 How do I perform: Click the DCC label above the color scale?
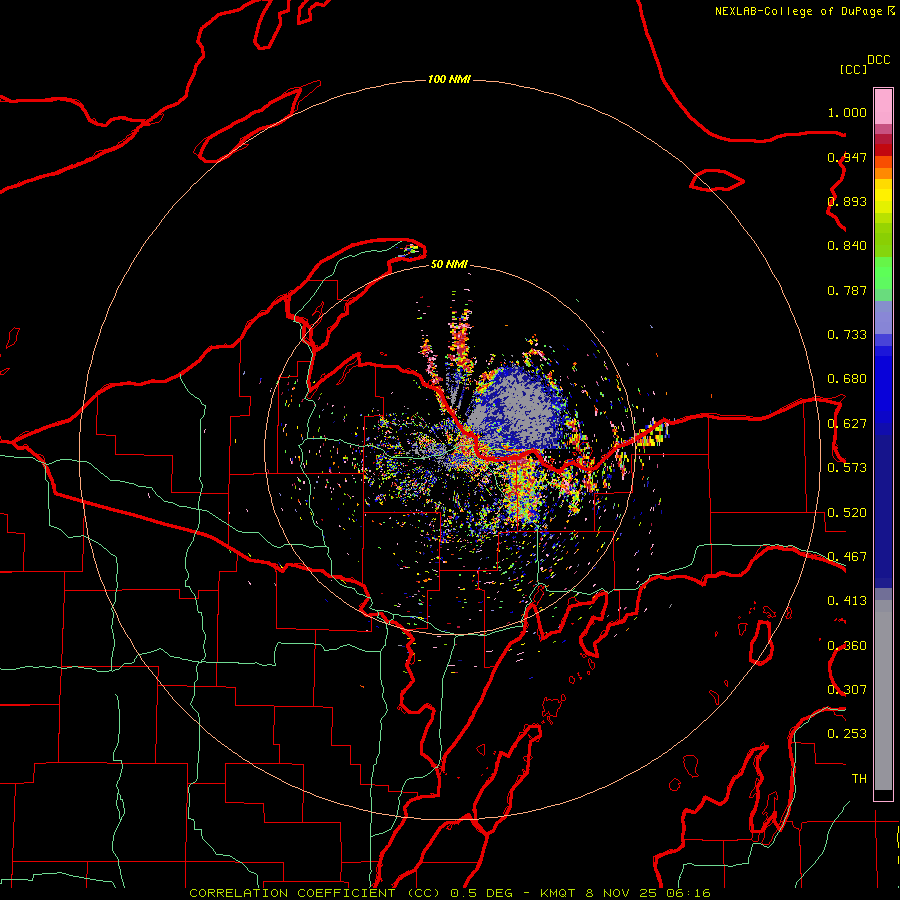point(878,59)
